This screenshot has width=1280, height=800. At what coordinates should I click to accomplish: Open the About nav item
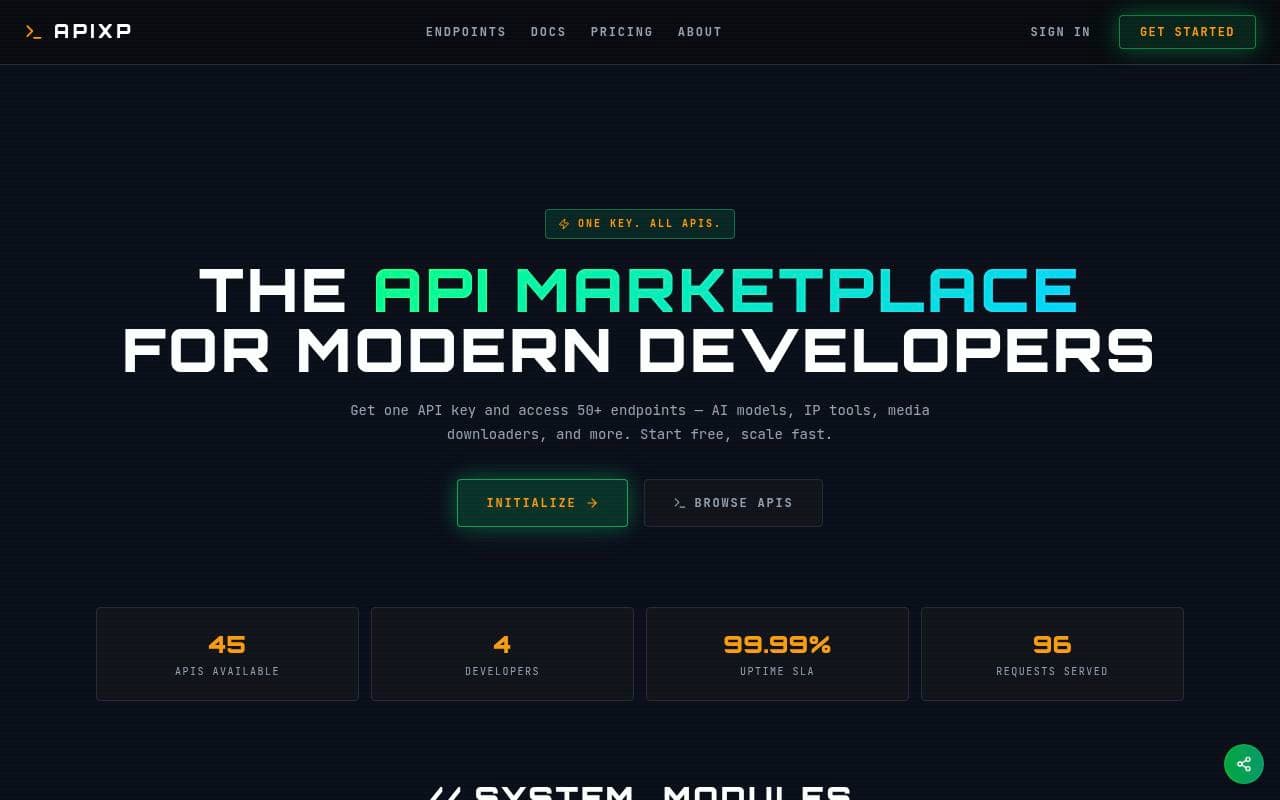tap(700, 32)
